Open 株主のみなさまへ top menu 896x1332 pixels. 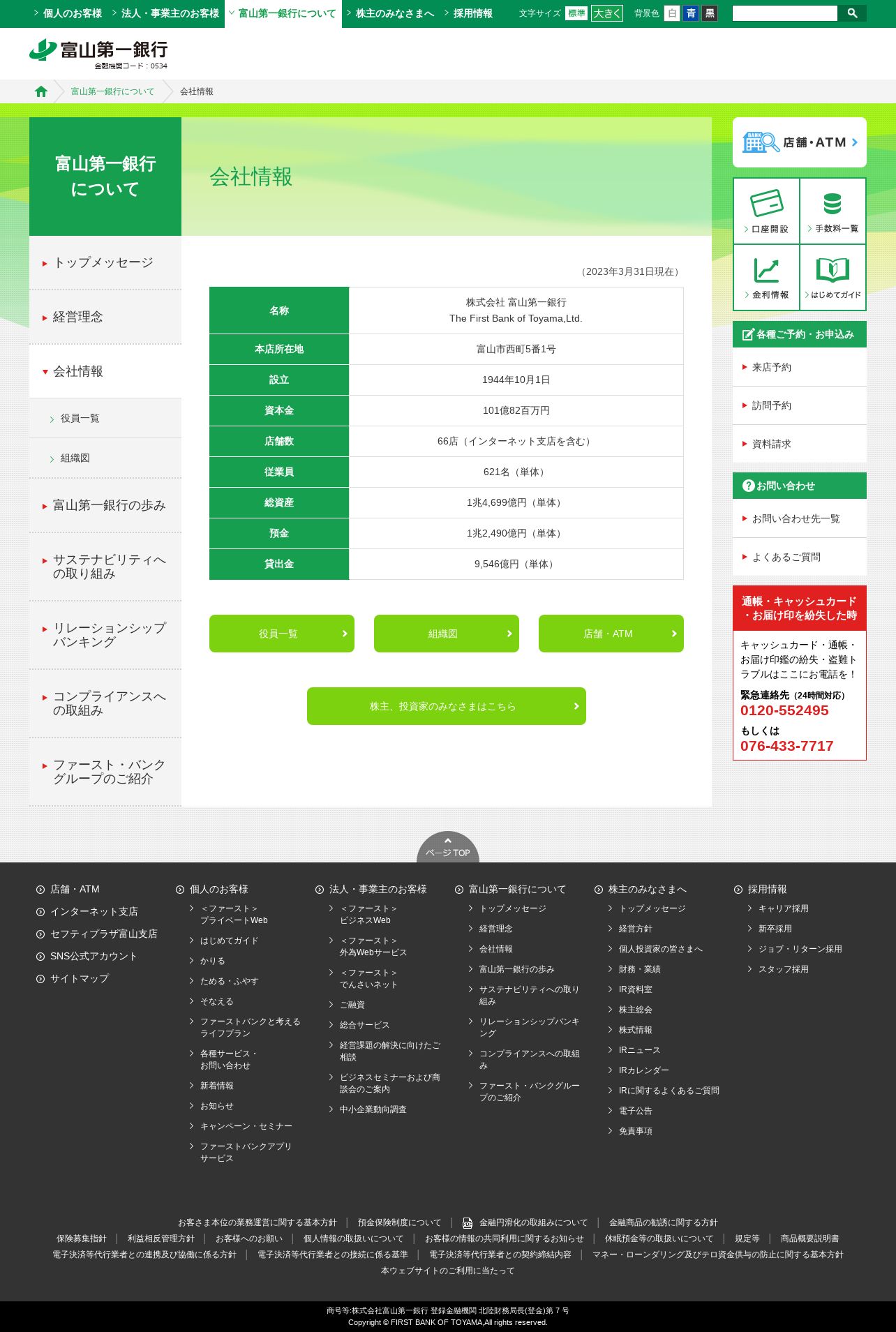click(x=391, y=13)
